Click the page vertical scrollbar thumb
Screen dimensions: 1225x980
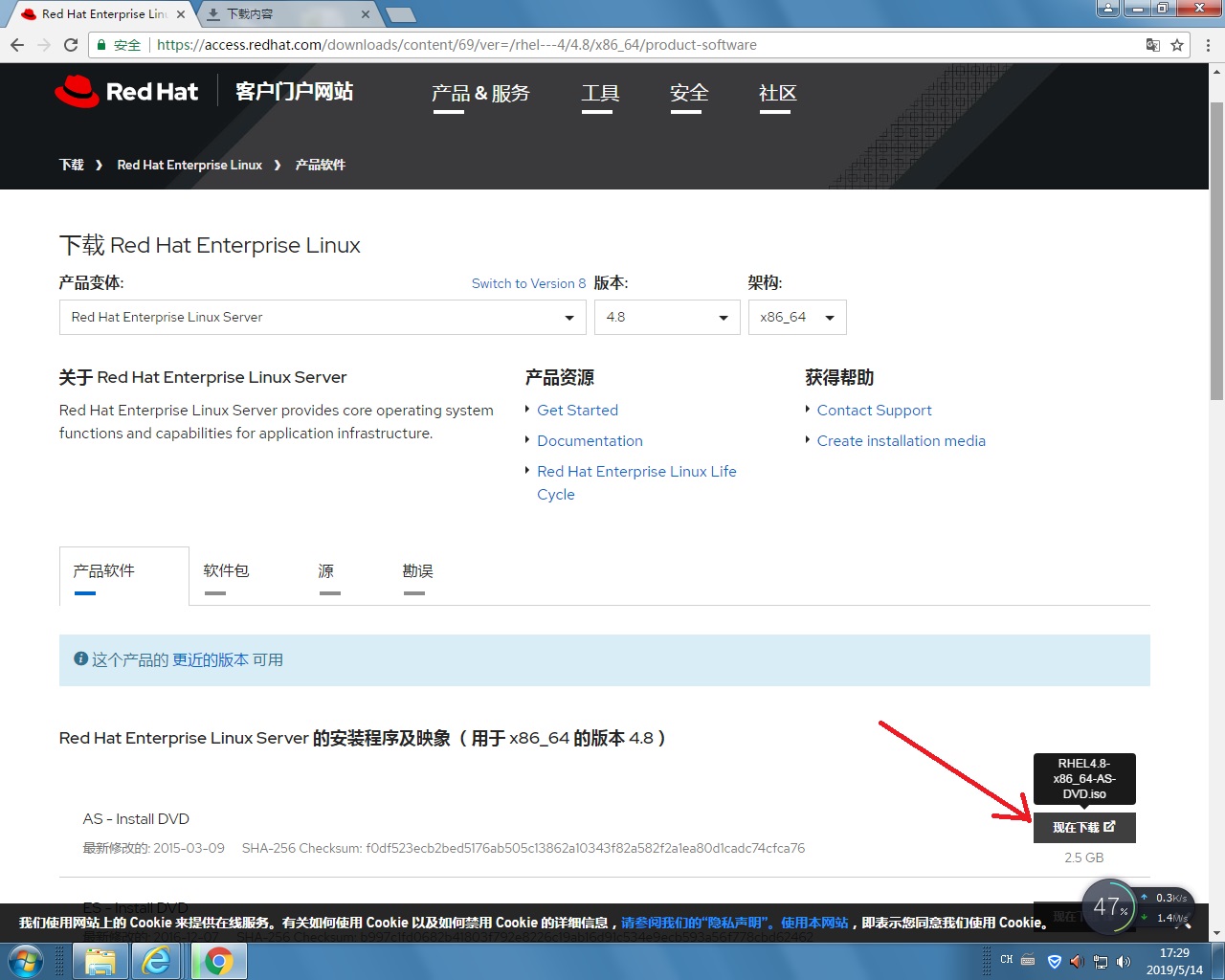pos(1216,249)
